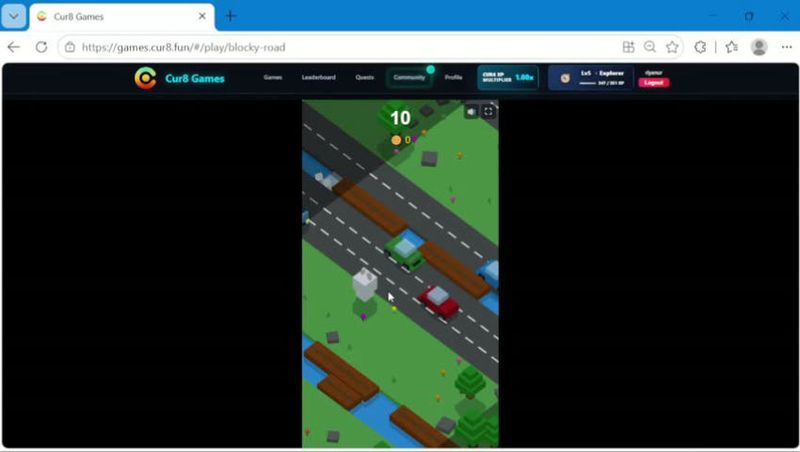Viewport: 800px width, 452px height.
Task: Open the browser apps grid icon
Action: click(628, 47)
